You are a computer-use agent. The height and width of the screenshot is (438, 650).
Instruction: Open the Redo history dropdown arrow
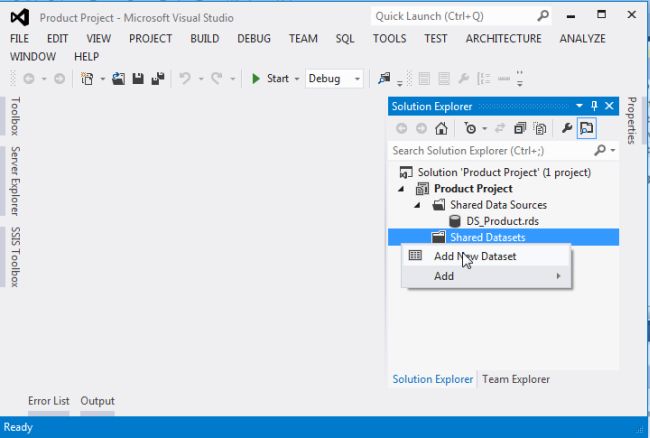pos(233,79)
